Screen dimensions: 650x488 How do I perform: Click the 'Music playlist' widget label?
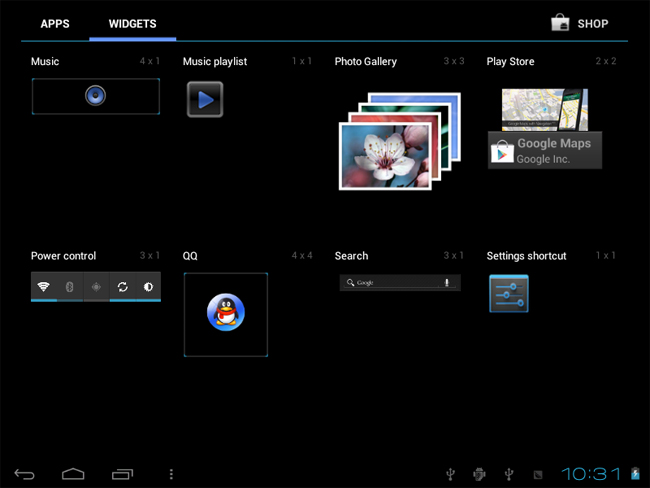pyautogui.click(x=215, y=62)
